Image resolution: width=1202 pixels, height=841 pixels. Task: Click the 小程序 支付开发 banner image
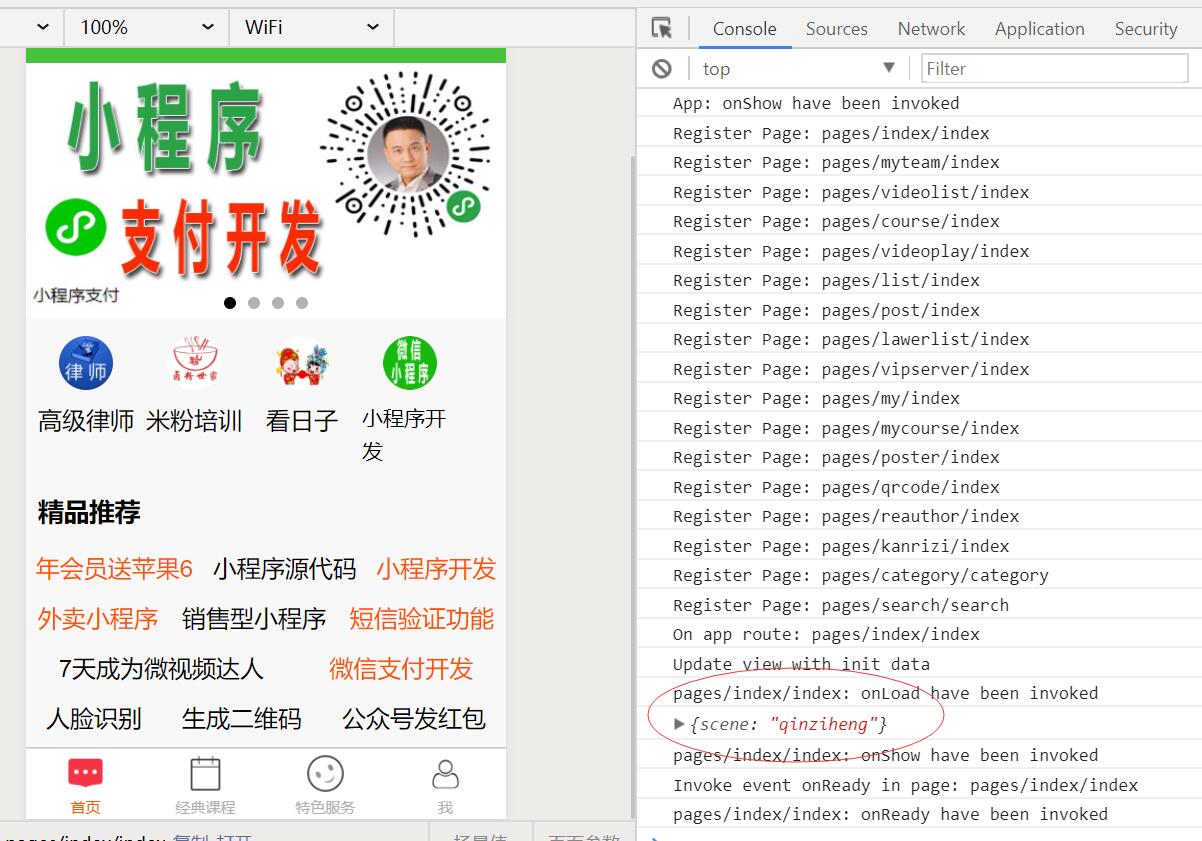pyautogui.click(x=266, y=190)
